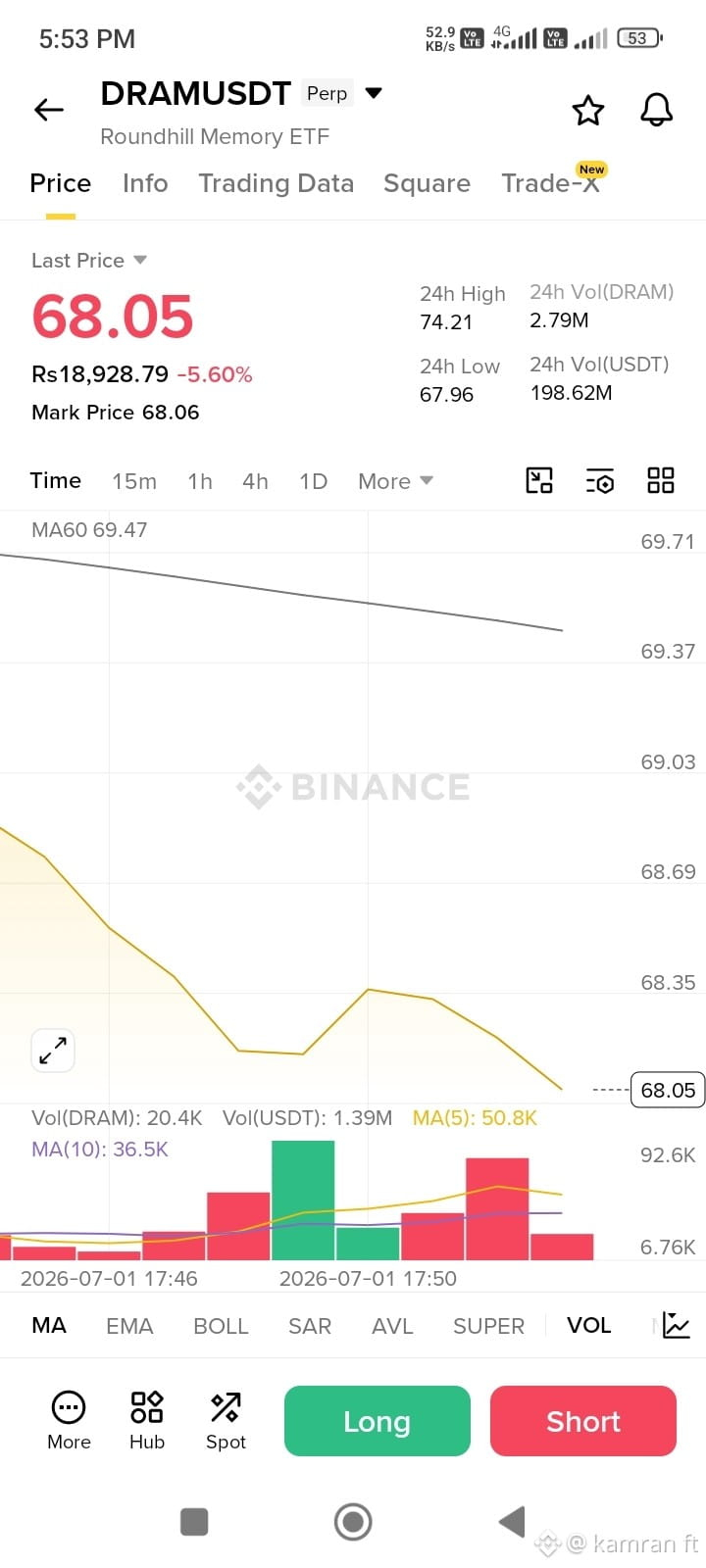Open chart grid layout icon
The image size is (706, 1568).
[x=661, y=480]
